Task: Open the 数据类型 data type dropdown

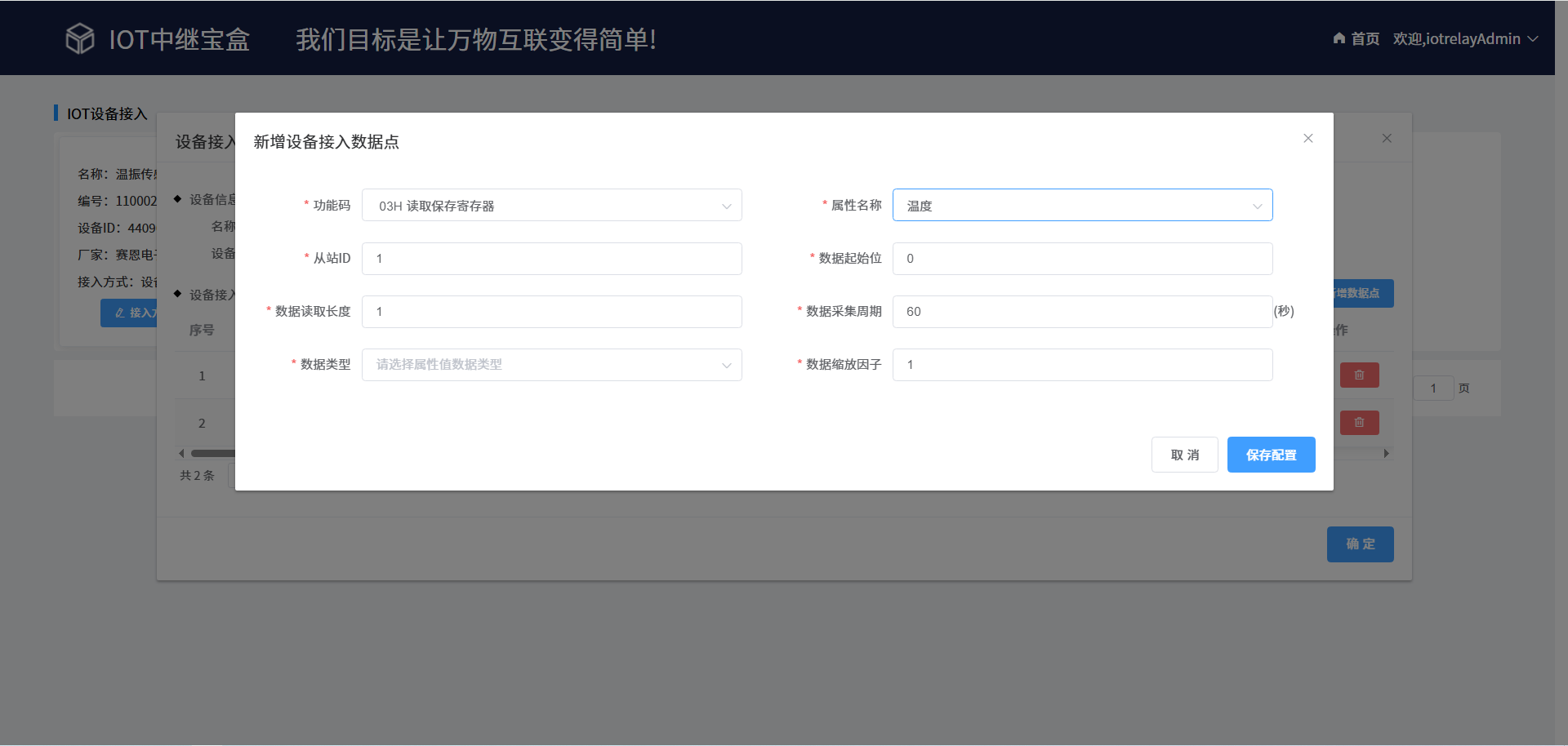Action: [551, 365]
